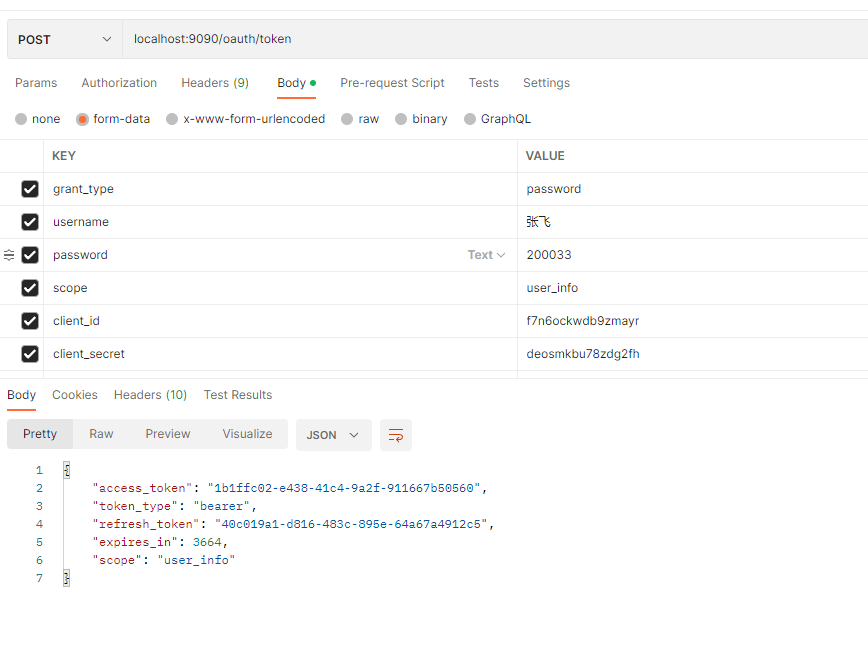This screenshot has height=669, width=868.
Task: Uncheck the grant_type row checkbox
Action: coord(30,189)
